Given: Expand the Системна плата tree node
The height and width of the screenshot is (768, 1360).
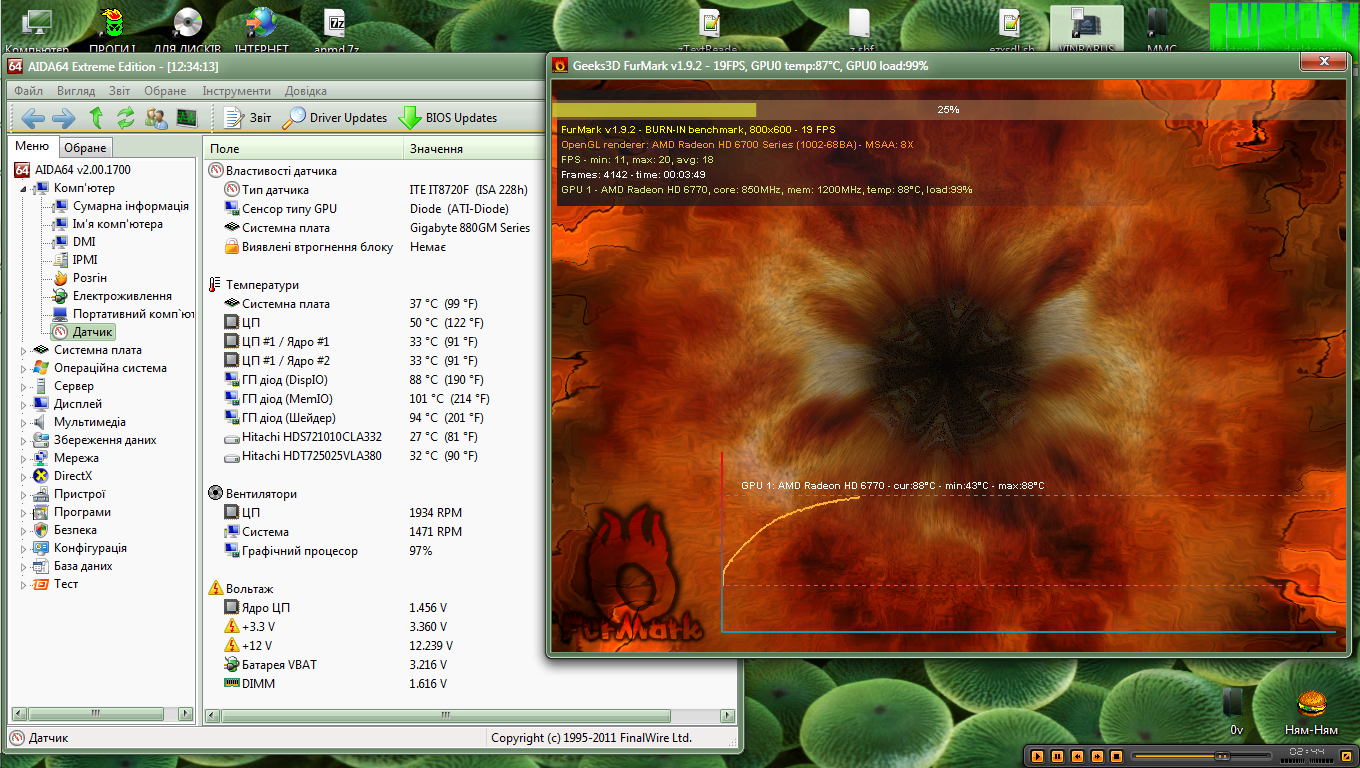Looking at the screenshot, I should 25,350.
